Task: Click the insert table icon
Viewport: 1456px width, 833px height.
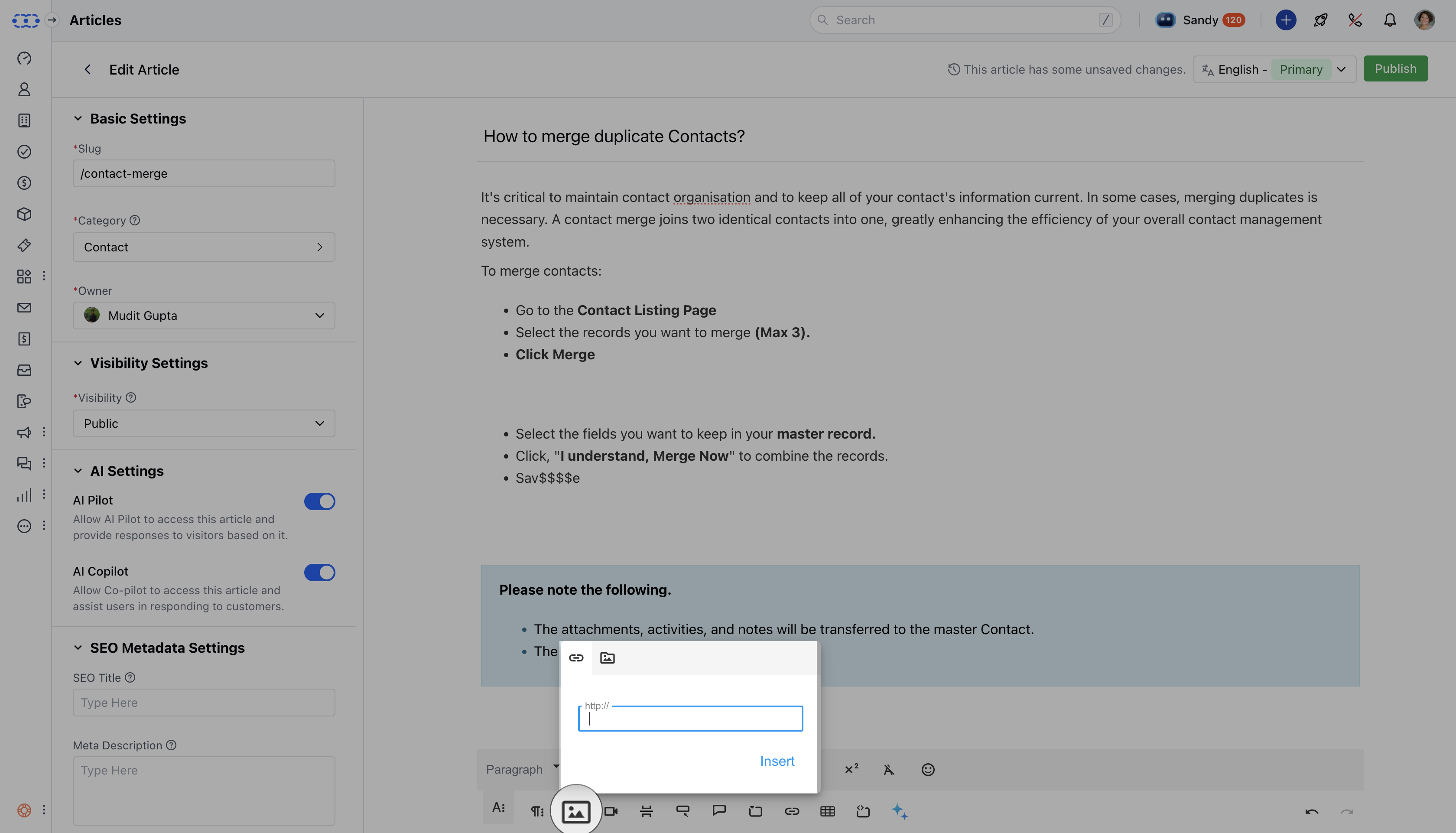Action: coord(827,811)
